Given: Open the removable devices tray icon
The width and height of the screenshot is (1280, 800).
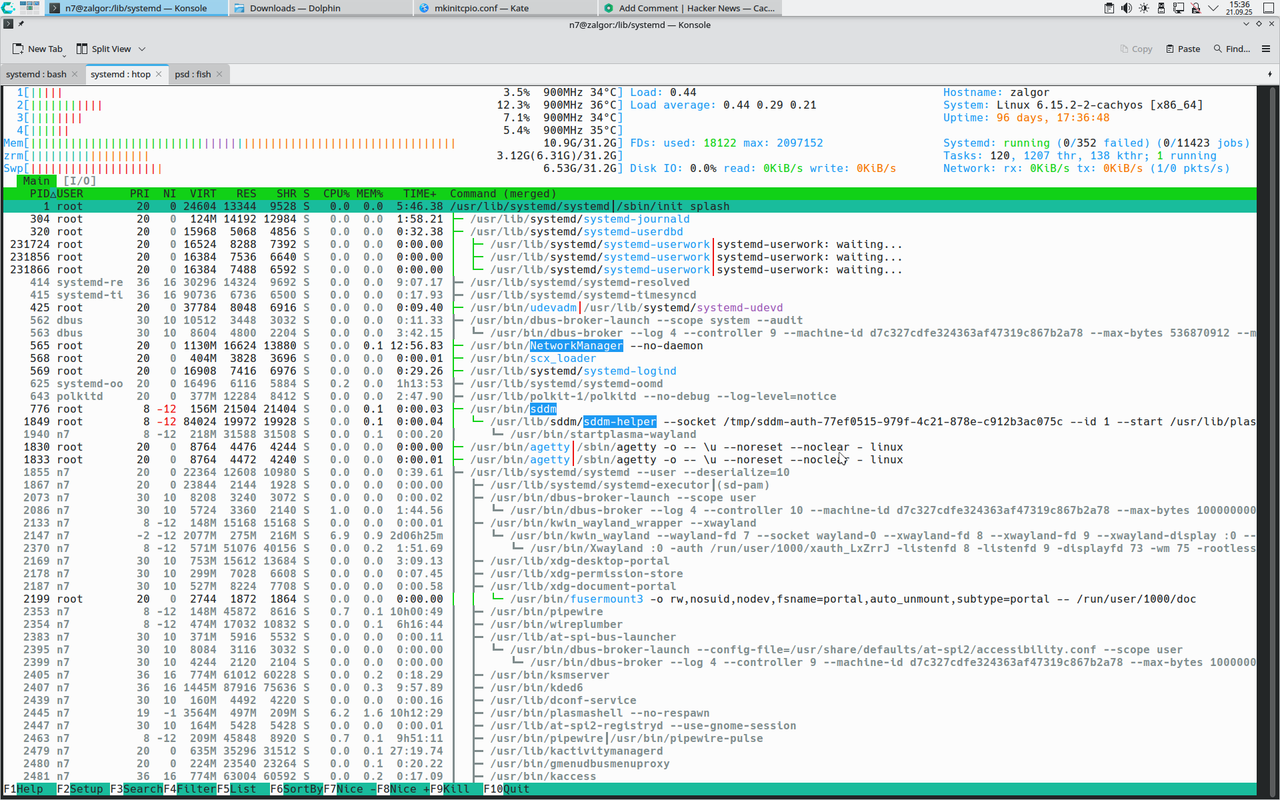Looking at the screenshot, I should point(1162,7).
